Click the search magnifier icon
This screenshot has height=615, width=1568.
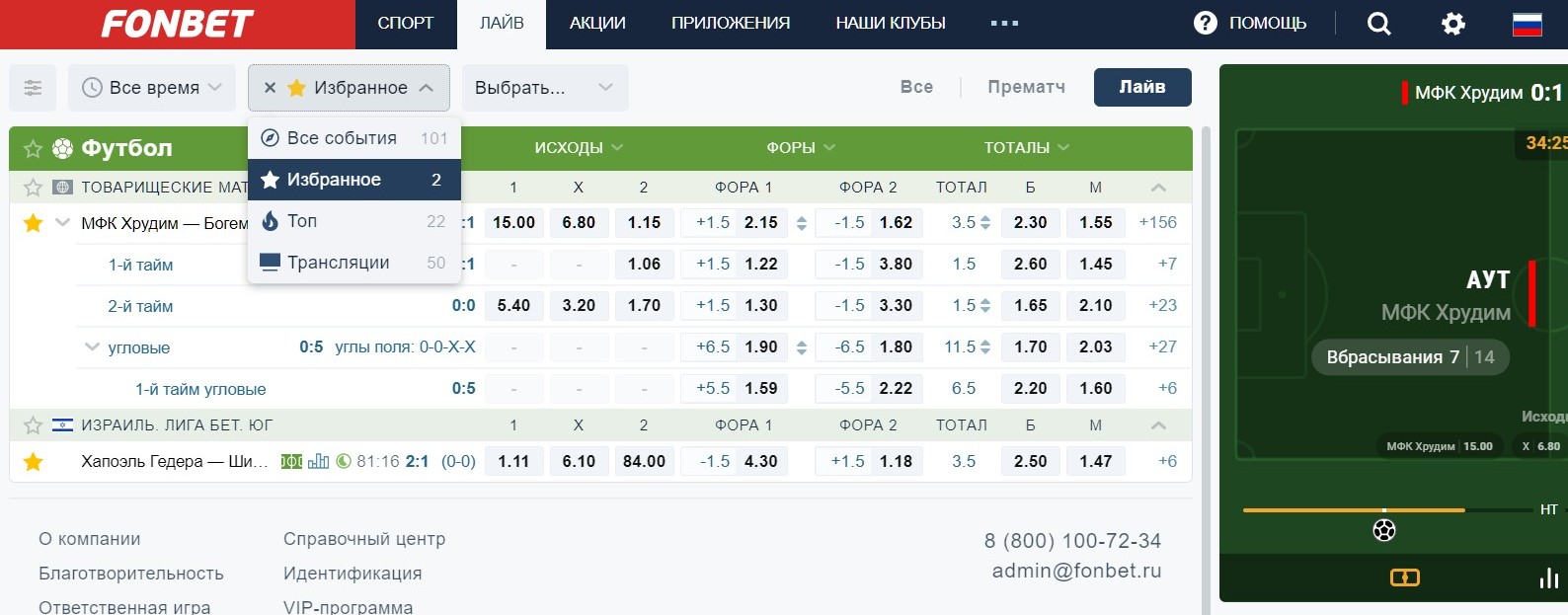[1379, 24]
